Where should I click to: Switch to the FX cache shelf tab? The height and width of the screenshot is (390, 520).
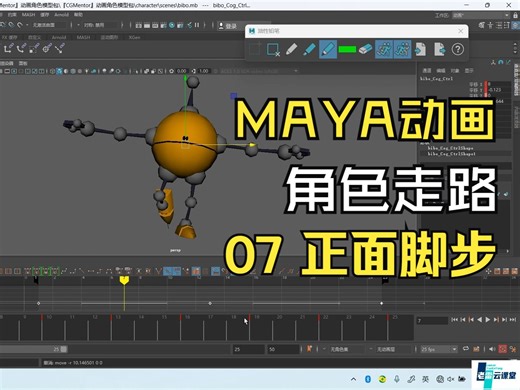click(9, 37)
